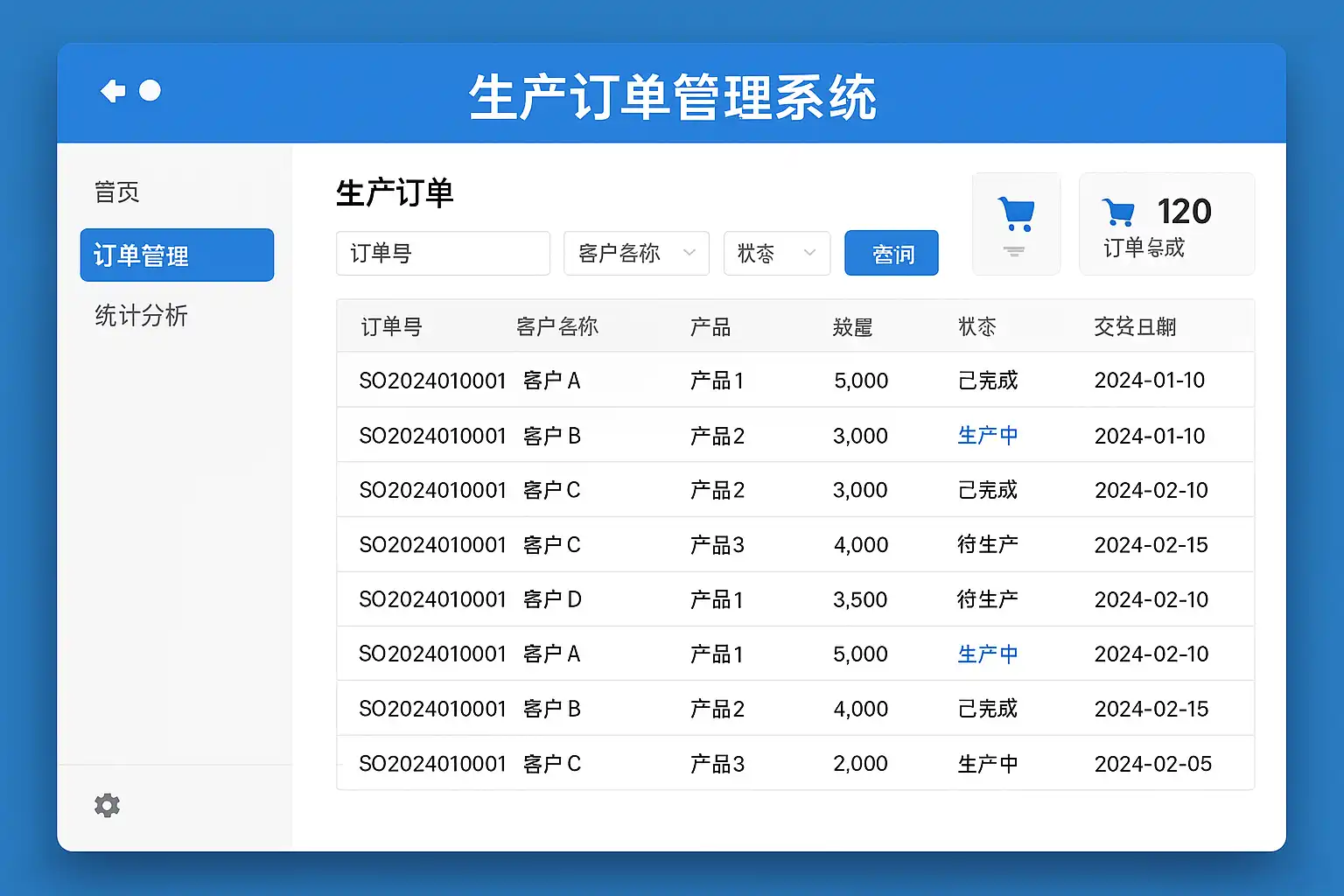Click the back arrow icon in header

tap(113, 91)
